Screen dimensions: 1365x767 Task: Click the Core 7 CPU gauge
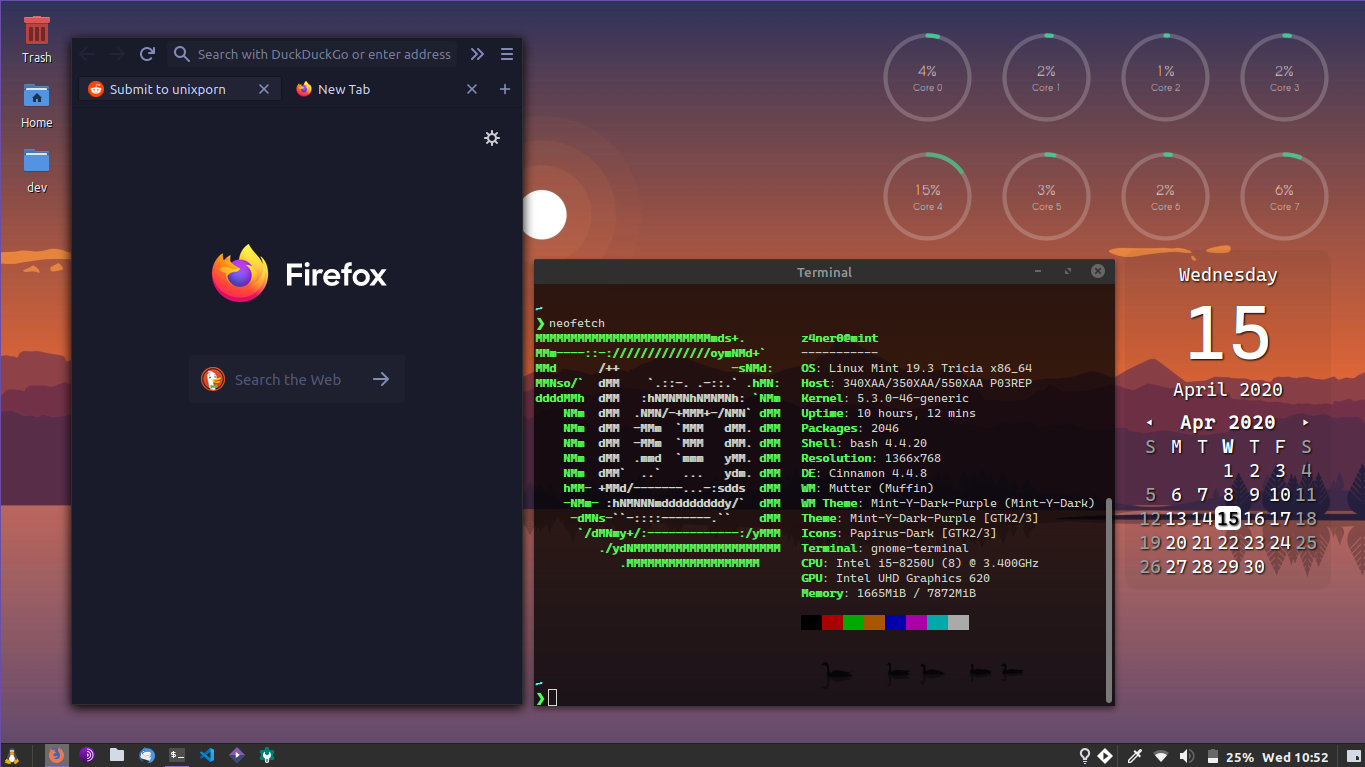click(x=1285, y=196)
